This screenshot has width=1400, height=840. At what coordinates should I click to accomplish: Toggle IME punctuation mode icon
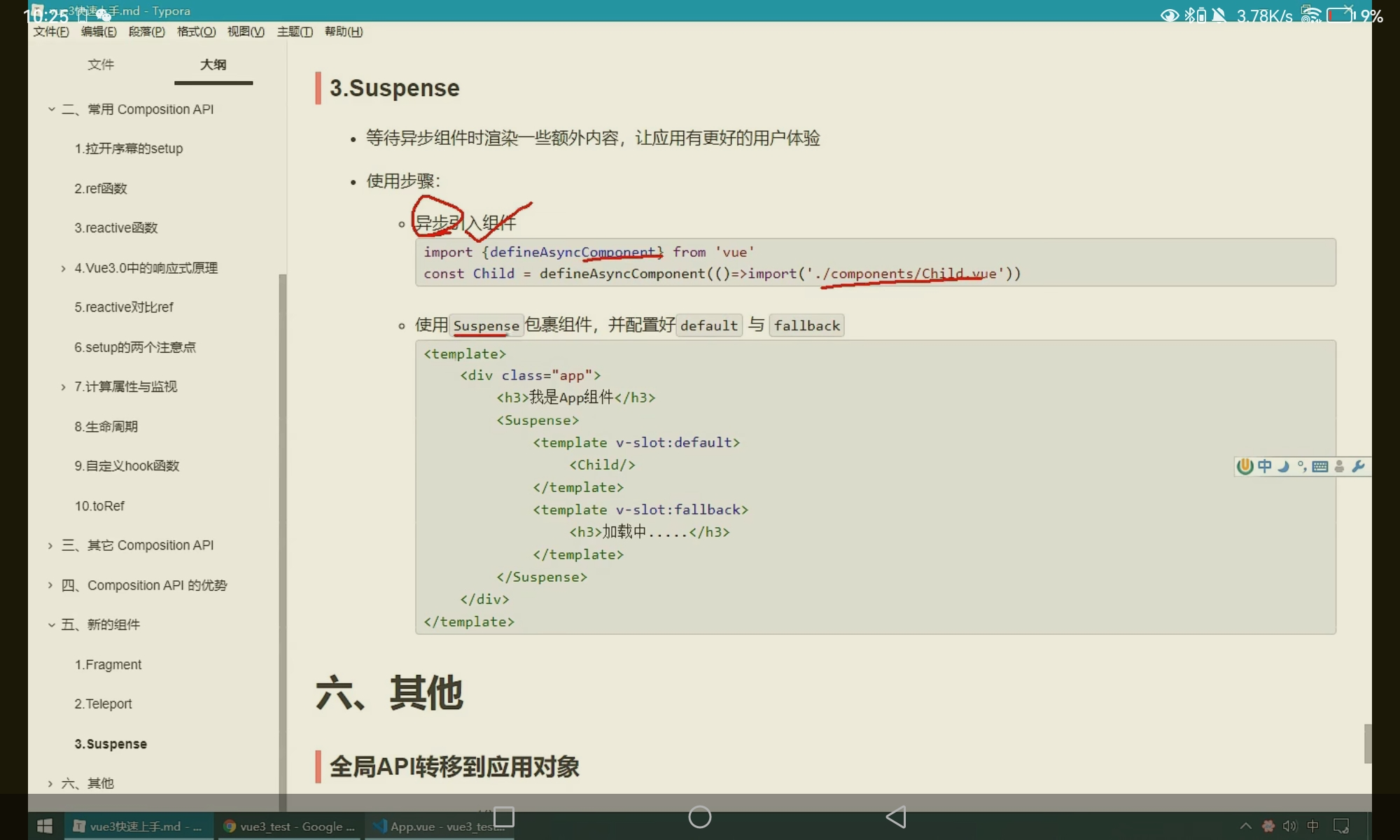pyautogui.click(x=1301, y=466)
